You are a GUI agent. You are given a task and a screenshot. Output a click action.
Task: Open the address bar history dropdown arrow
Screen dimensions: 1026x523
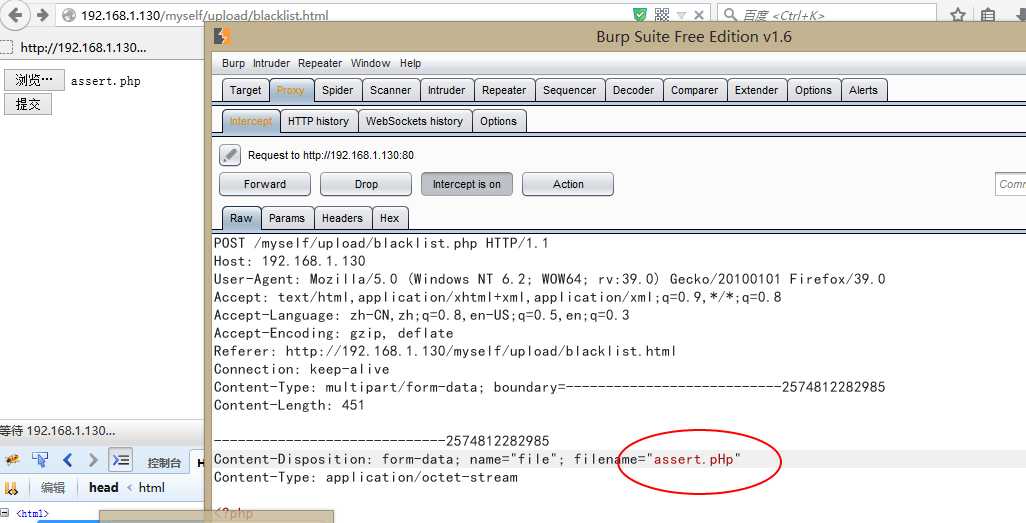[x=681, y=15]
